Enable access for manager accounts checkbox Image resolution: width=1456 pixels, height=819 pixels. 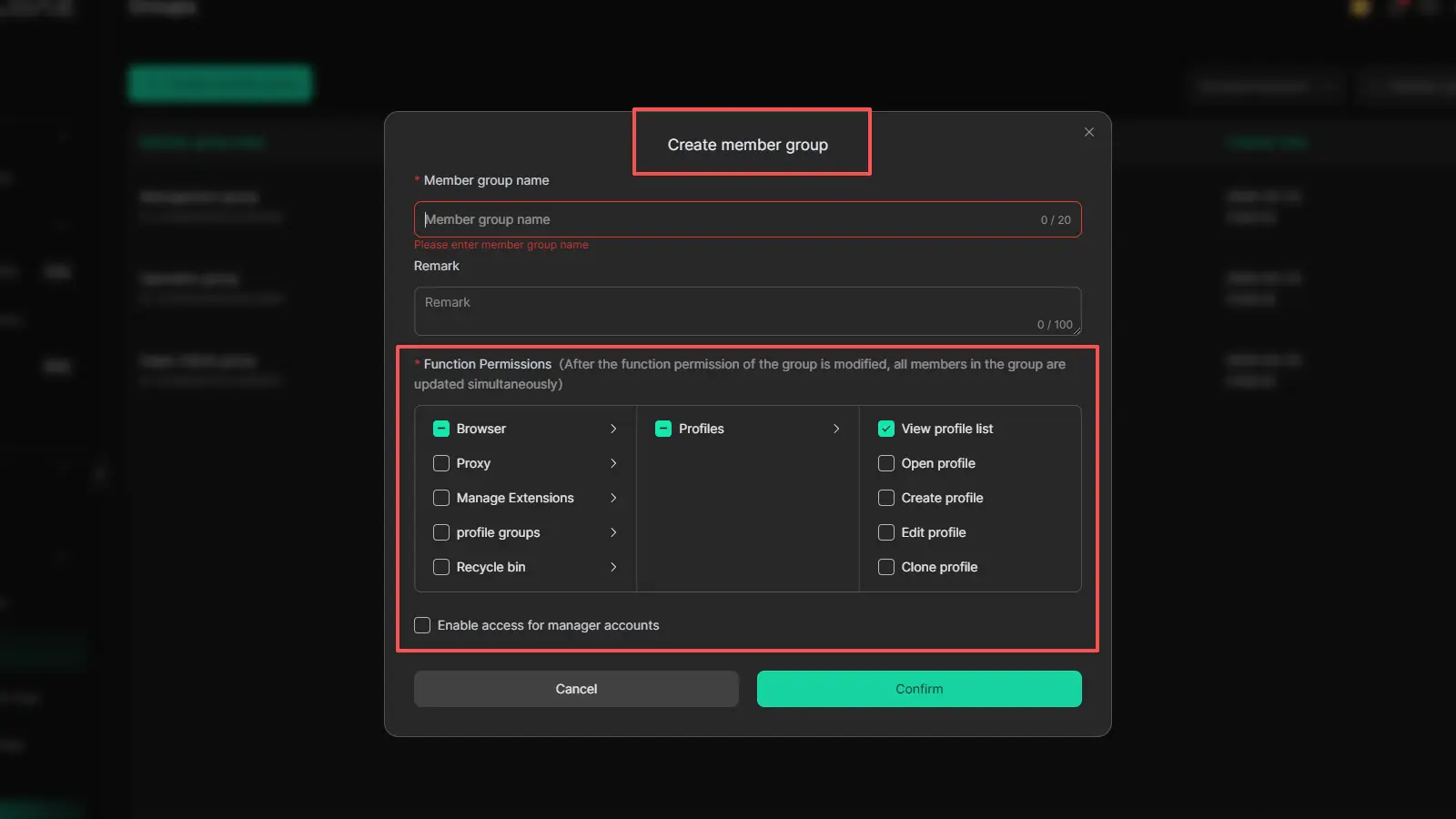pyautogui.click(x=422, y=625)
